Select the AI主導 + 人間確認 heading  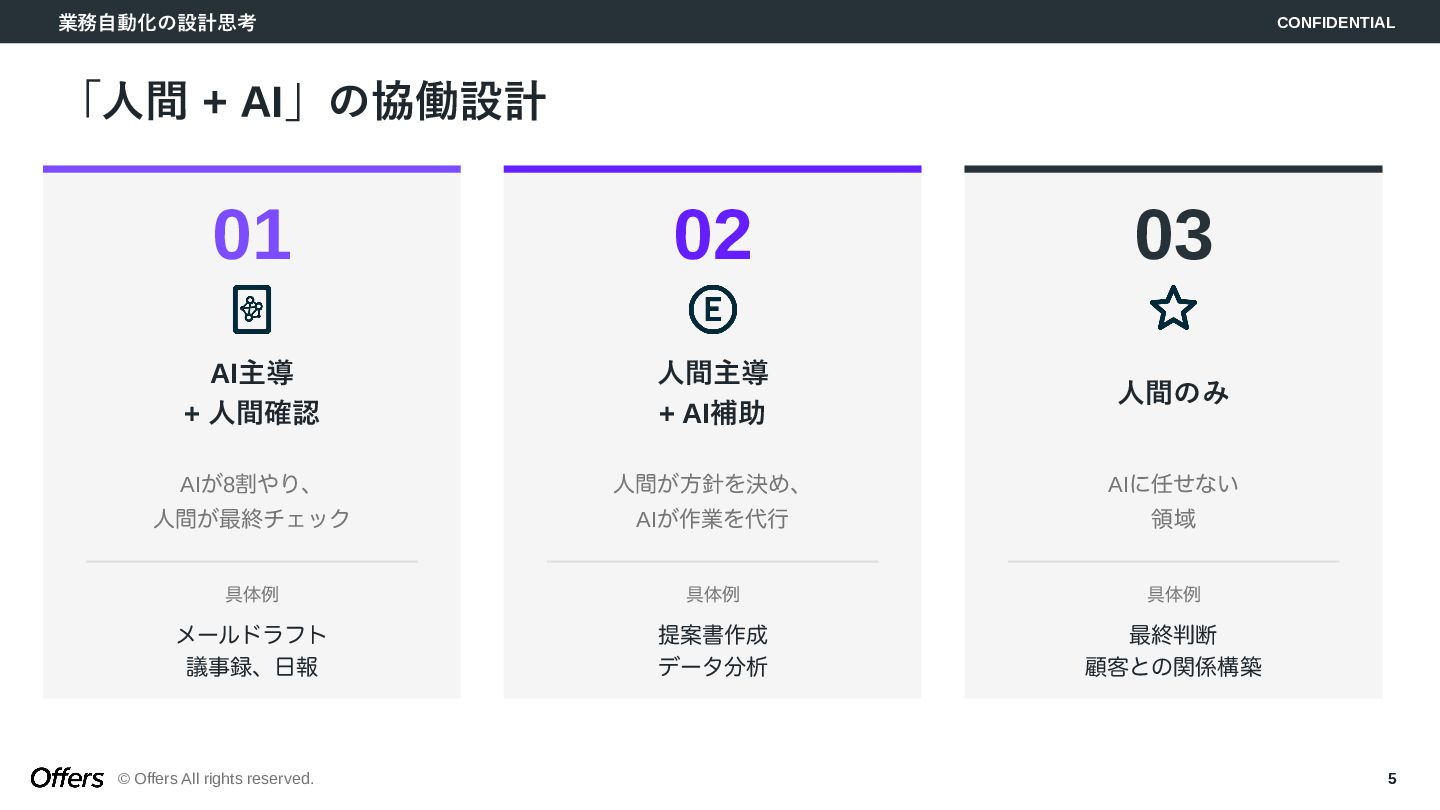tap(252, 393)
